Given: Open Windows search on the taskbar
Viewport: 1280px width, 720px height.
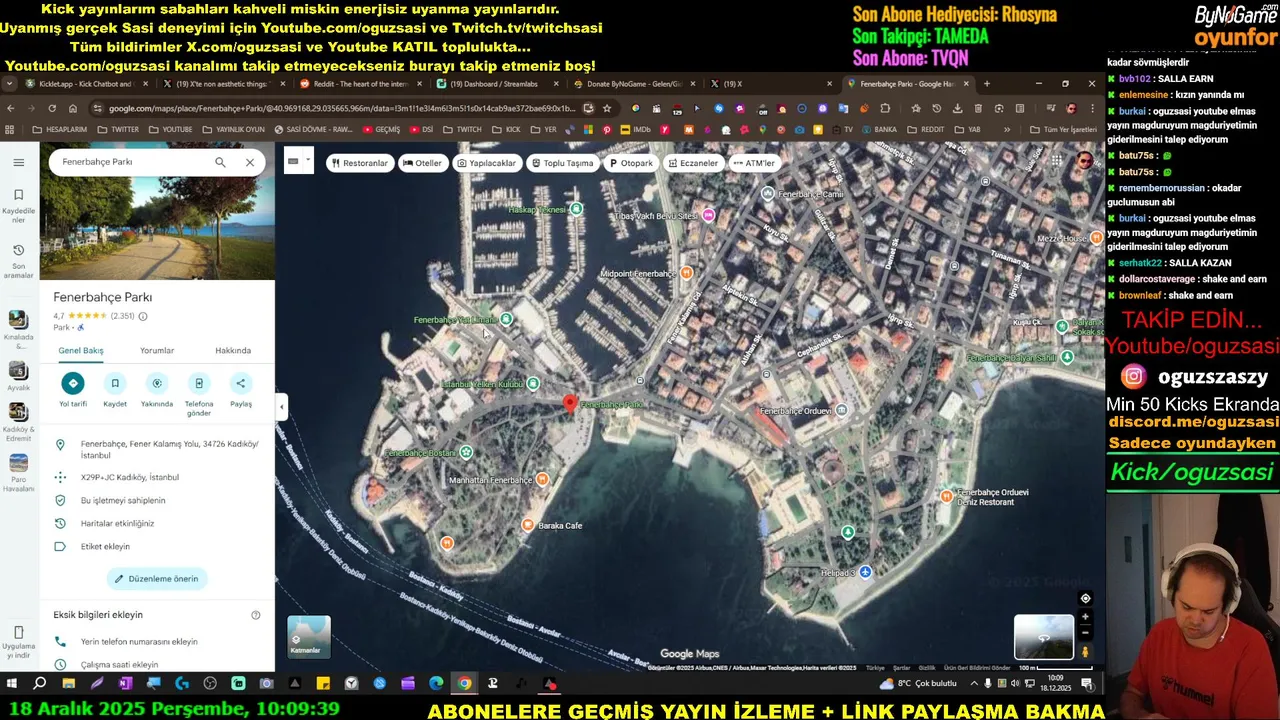Looking at the screenshot, I should pos(40,684).
